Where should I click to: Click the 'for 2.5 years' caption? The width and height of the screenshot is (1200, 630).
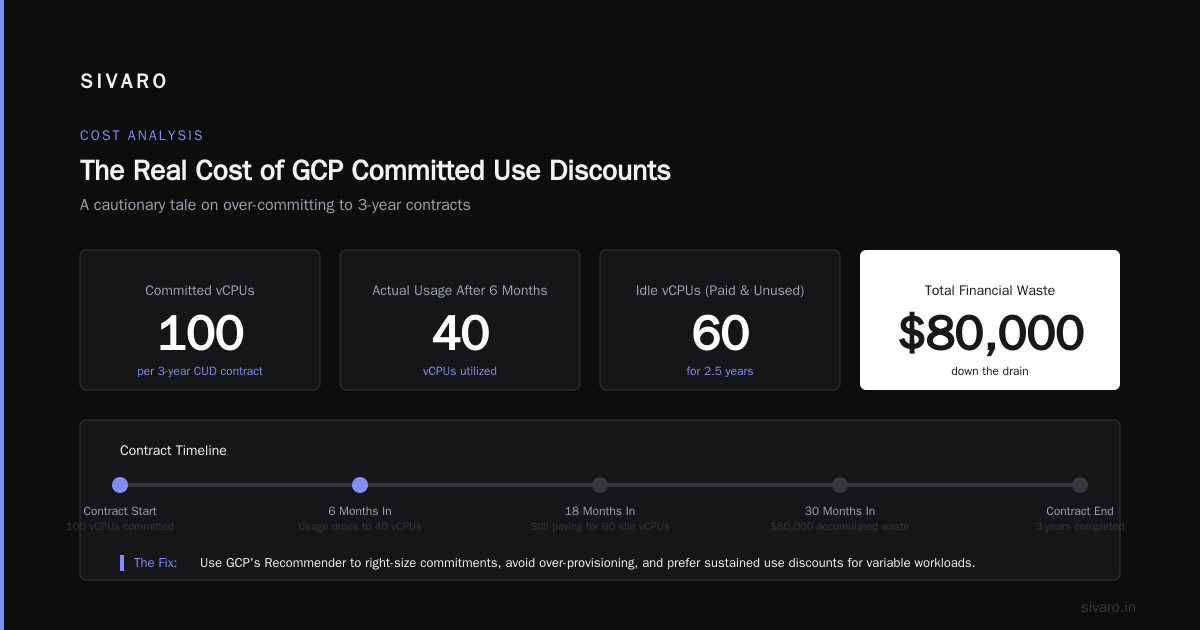[x=720, y=371]
